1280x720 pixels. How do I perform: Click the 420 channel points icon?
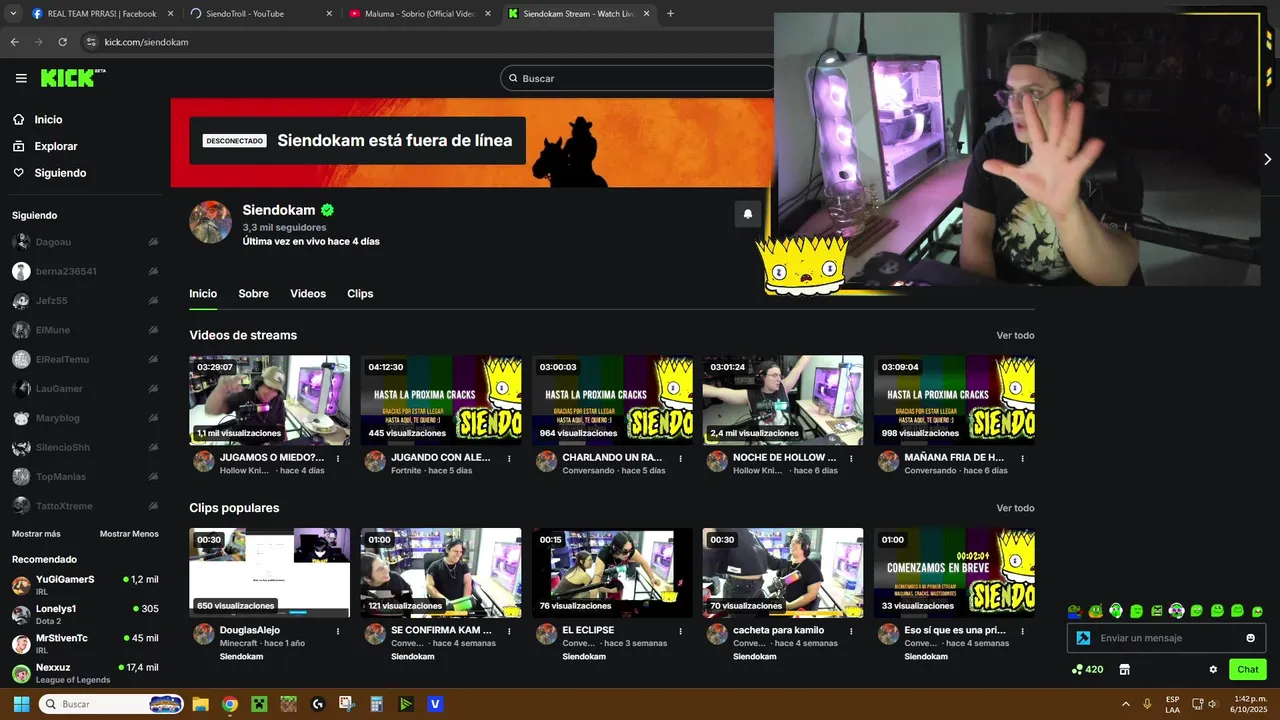pos(1087,670)
